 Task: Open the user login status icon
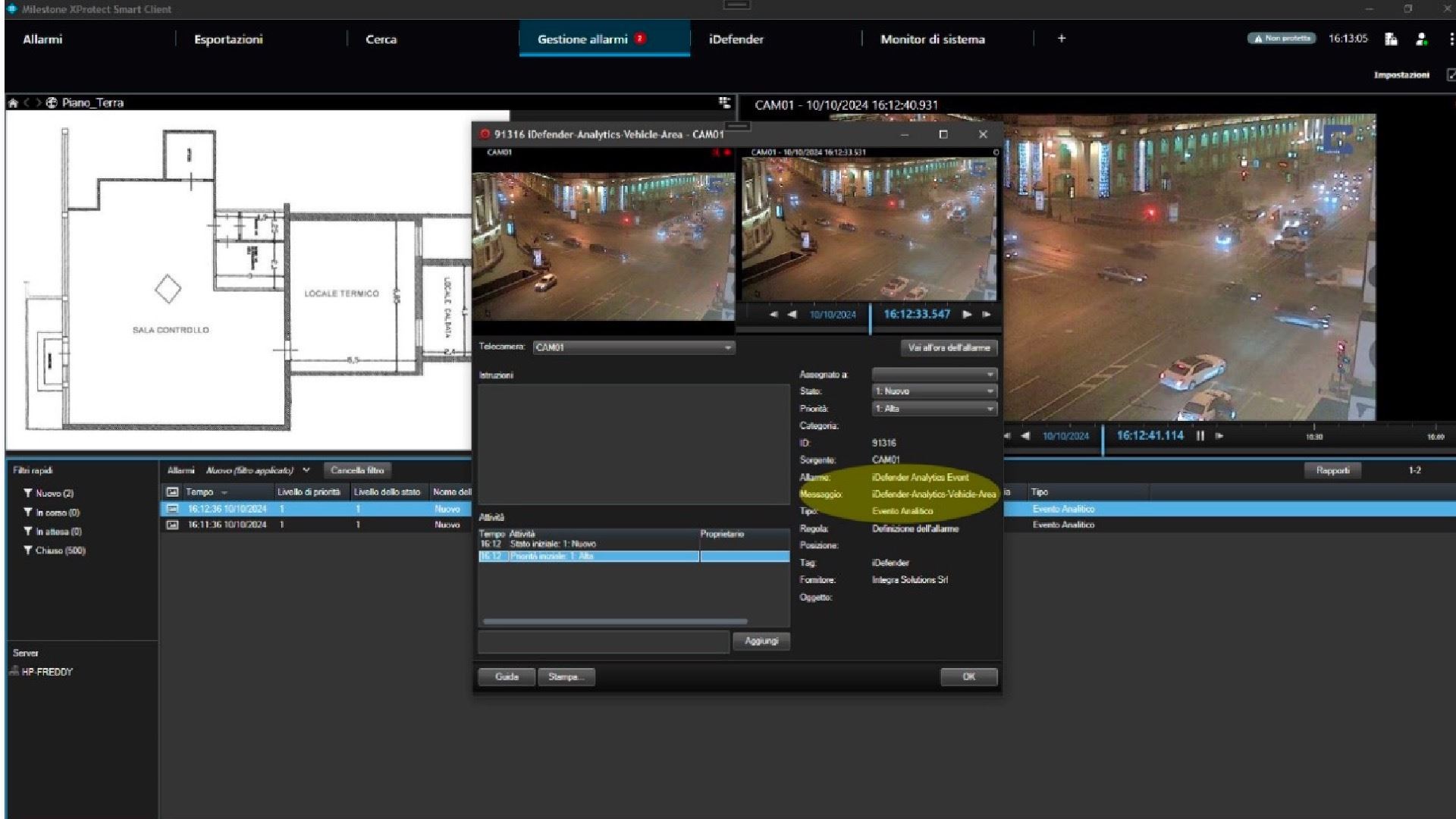coord(1421,39)
